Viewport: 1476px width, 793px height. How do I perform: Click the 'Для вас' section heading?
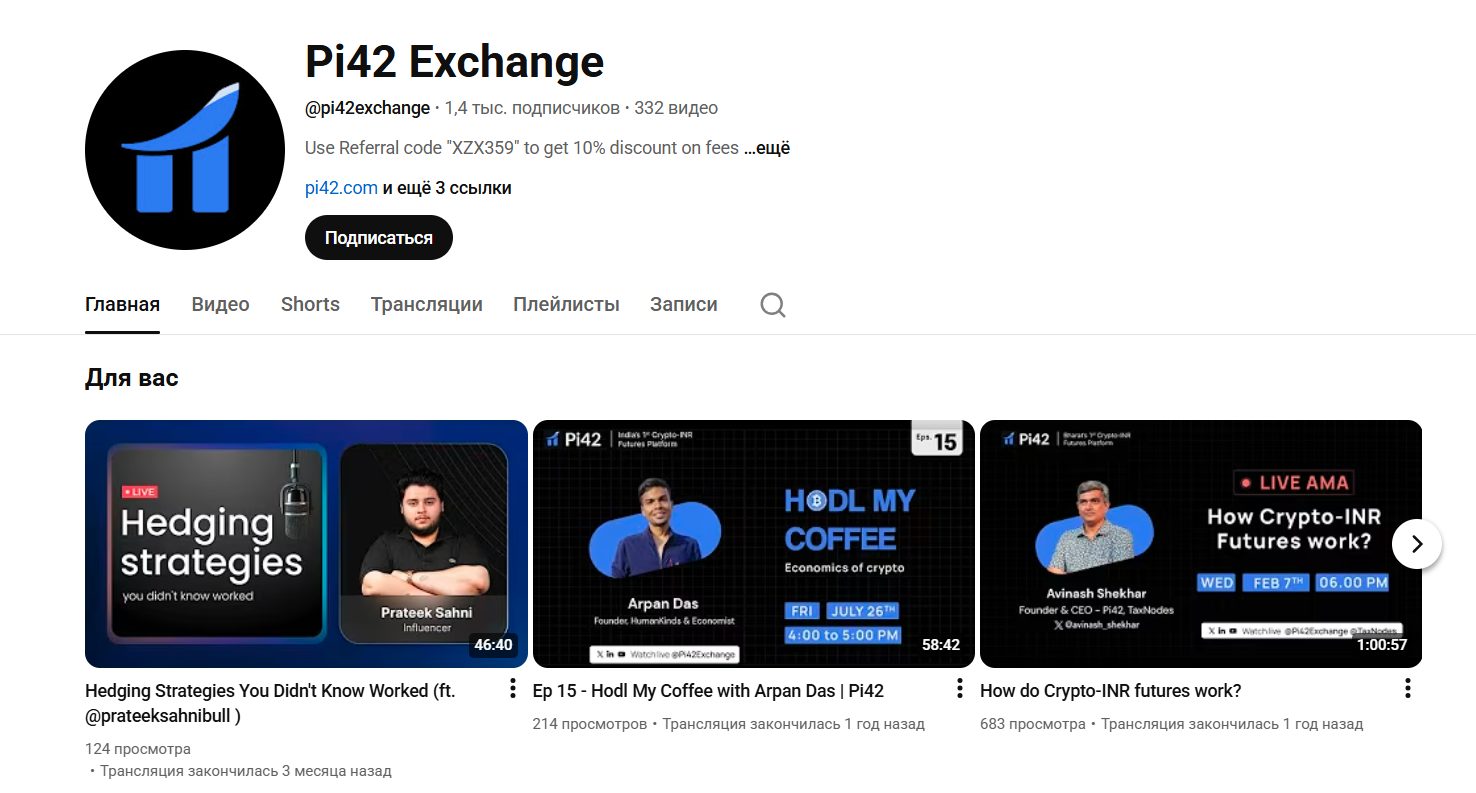point(132,378)
